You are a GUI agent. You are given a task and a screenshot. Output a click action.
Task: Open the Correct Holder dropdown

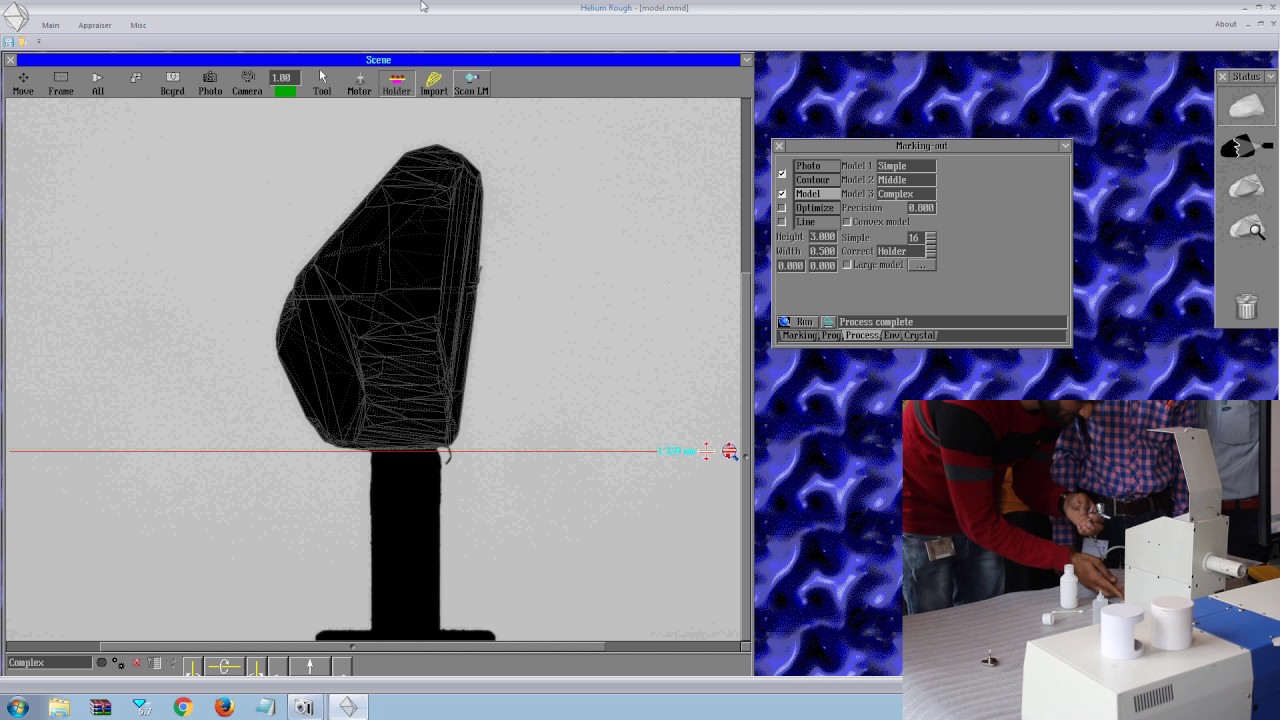pos(906,251)
